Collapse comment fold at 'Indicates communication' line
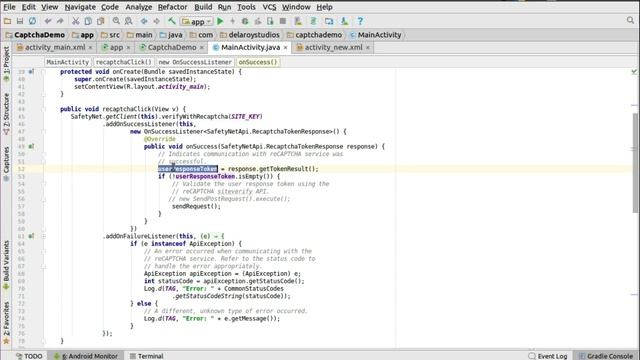The image size is (640, 360). coord(44,154)
